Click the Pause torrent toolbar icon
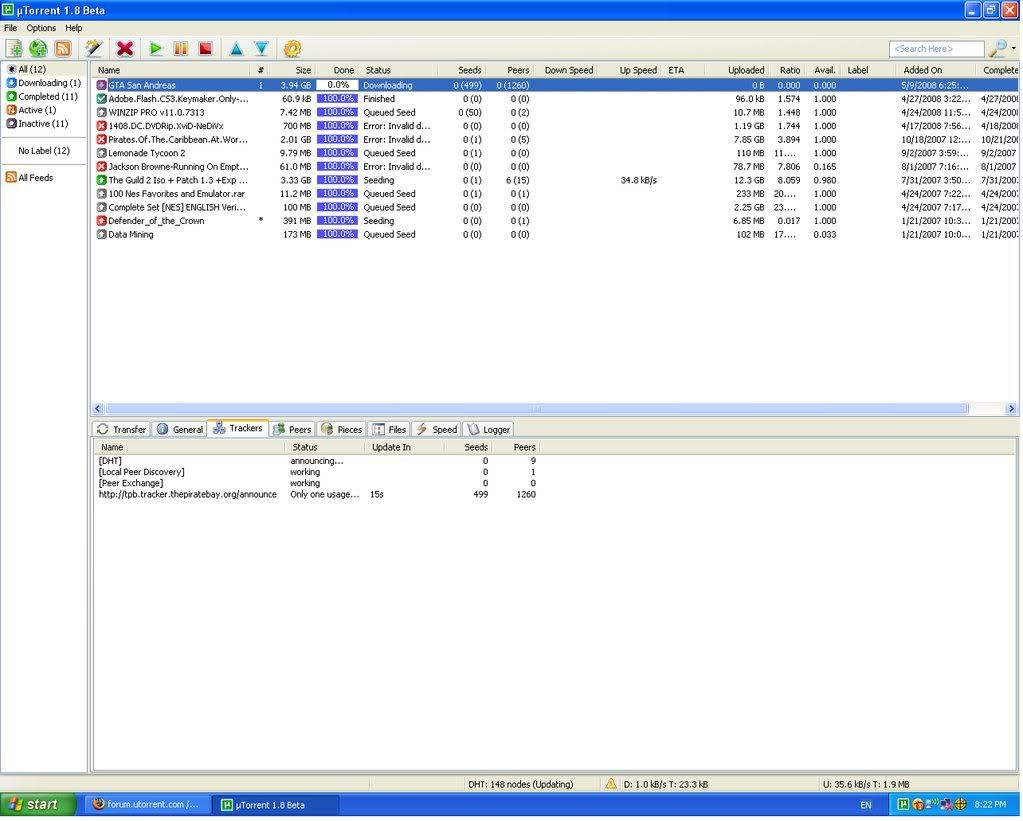The image size is (1023, 821). (181, 48)
